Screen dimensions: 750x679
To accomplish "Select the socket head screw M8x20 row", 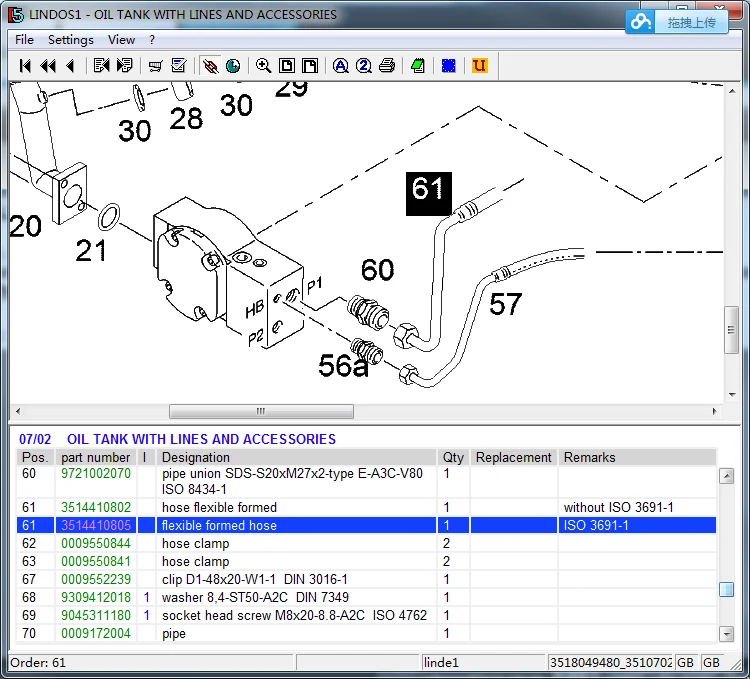I will 366,615.
